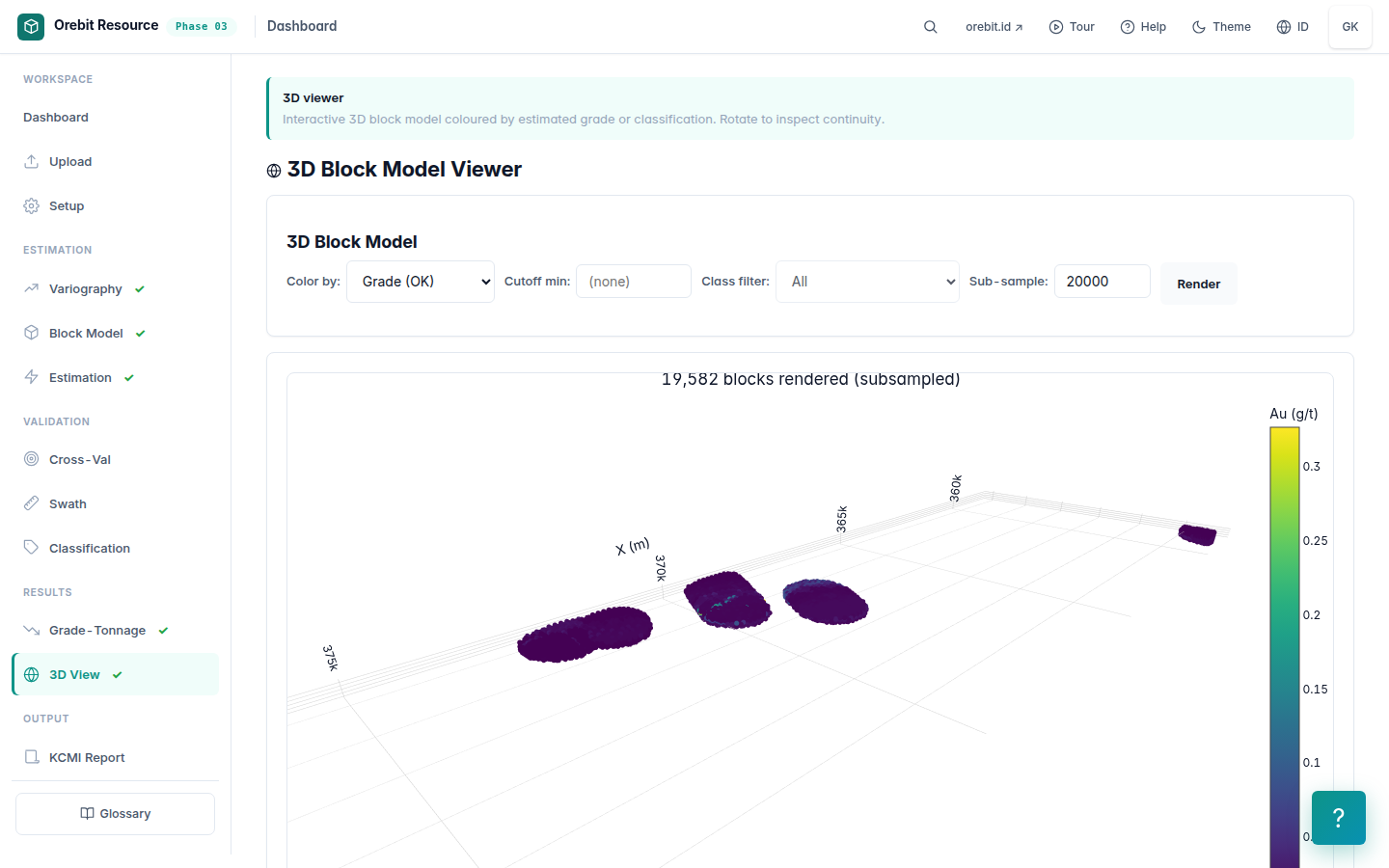The width and height of the screenshot is (1389, 868).
Task: Click the KCMI Report document icon
Action: point(32,757)
